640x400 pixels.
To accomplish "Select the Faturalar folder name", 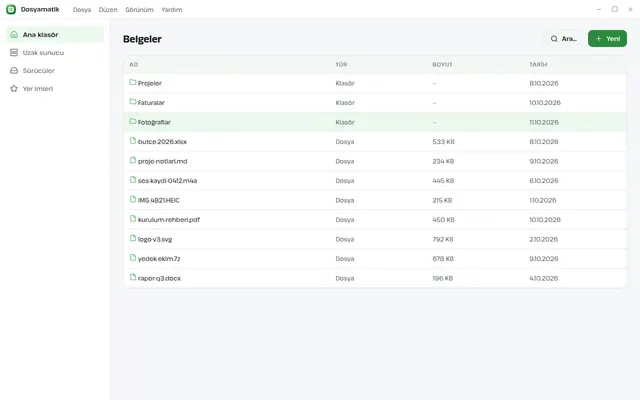I will 151,103.
